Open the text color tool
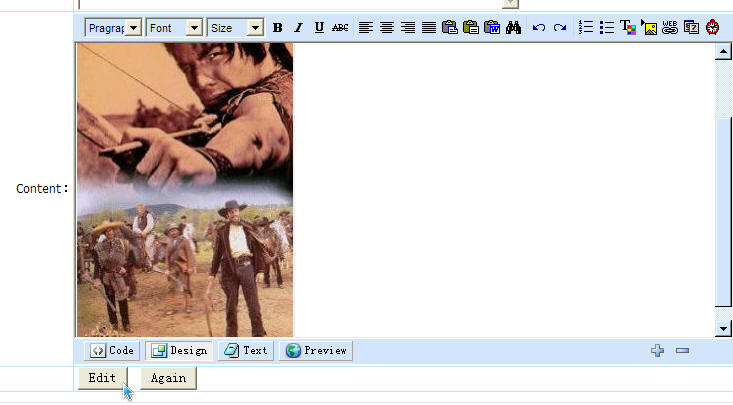733x405 pixels. click(628, 27)
